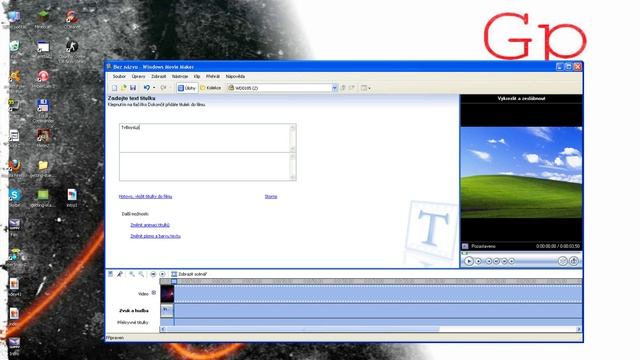Image resolution: width=640 pixels, height=360 pixels.
Task: Stop the preview playback
Action: click(478, 261)
